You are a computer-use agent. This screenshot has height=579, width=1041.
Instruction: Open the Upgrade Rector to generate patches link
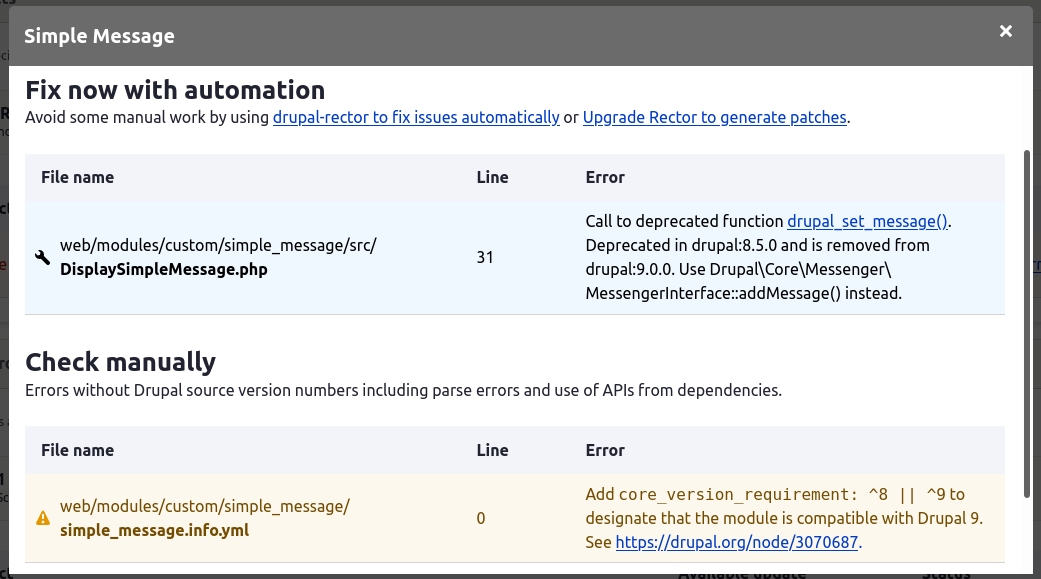click(x=714, y=117)
